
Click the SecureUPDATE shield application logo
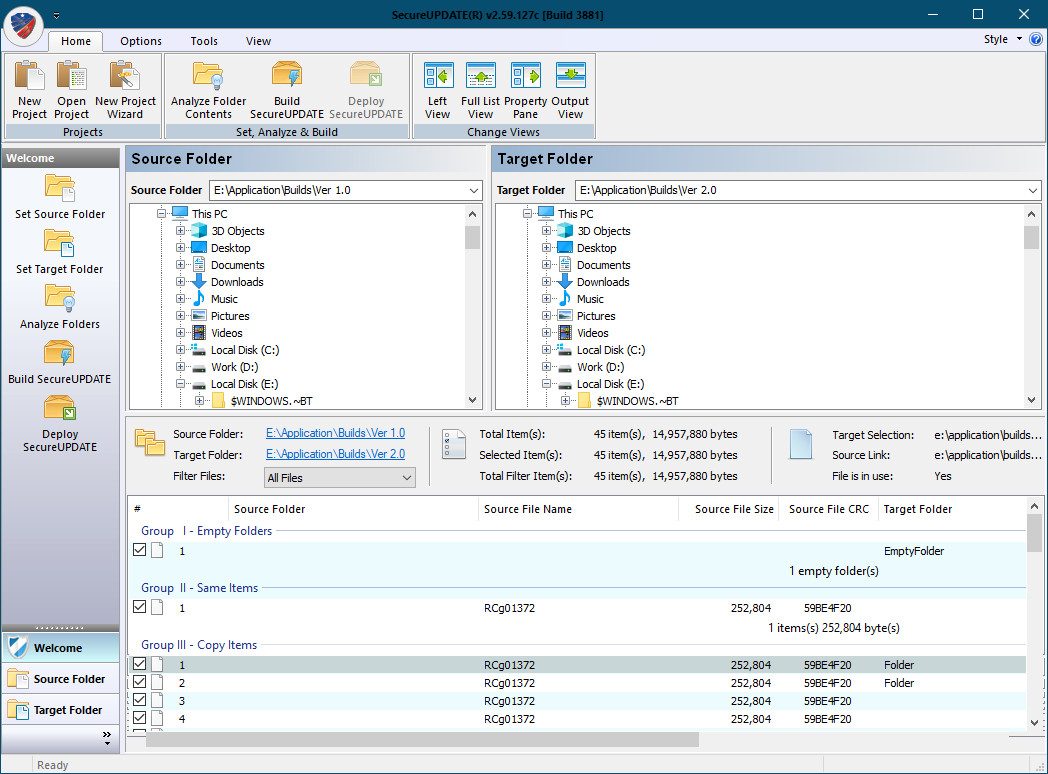pyautogui.click(x=23, y=25)
